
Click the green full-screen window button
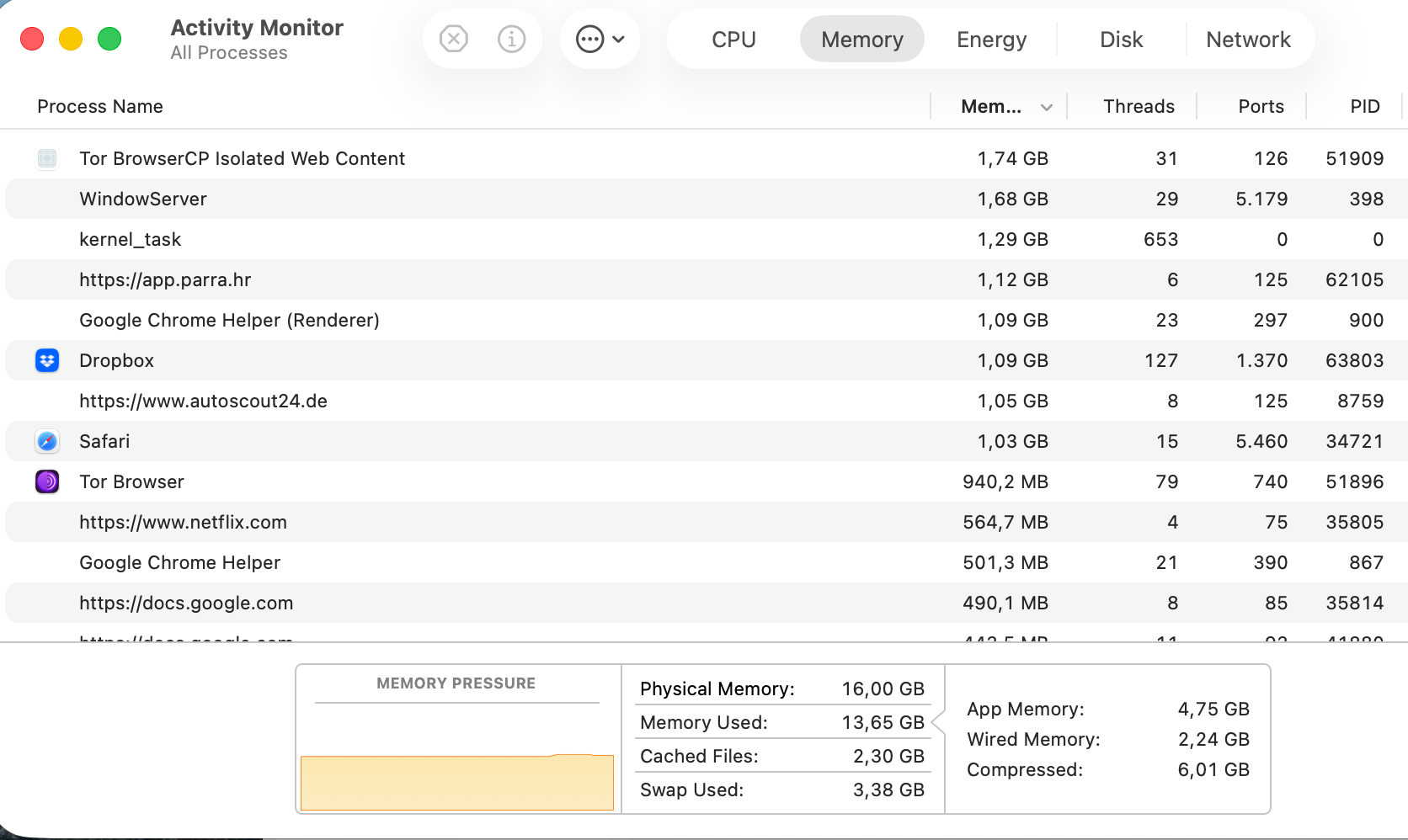109,39
